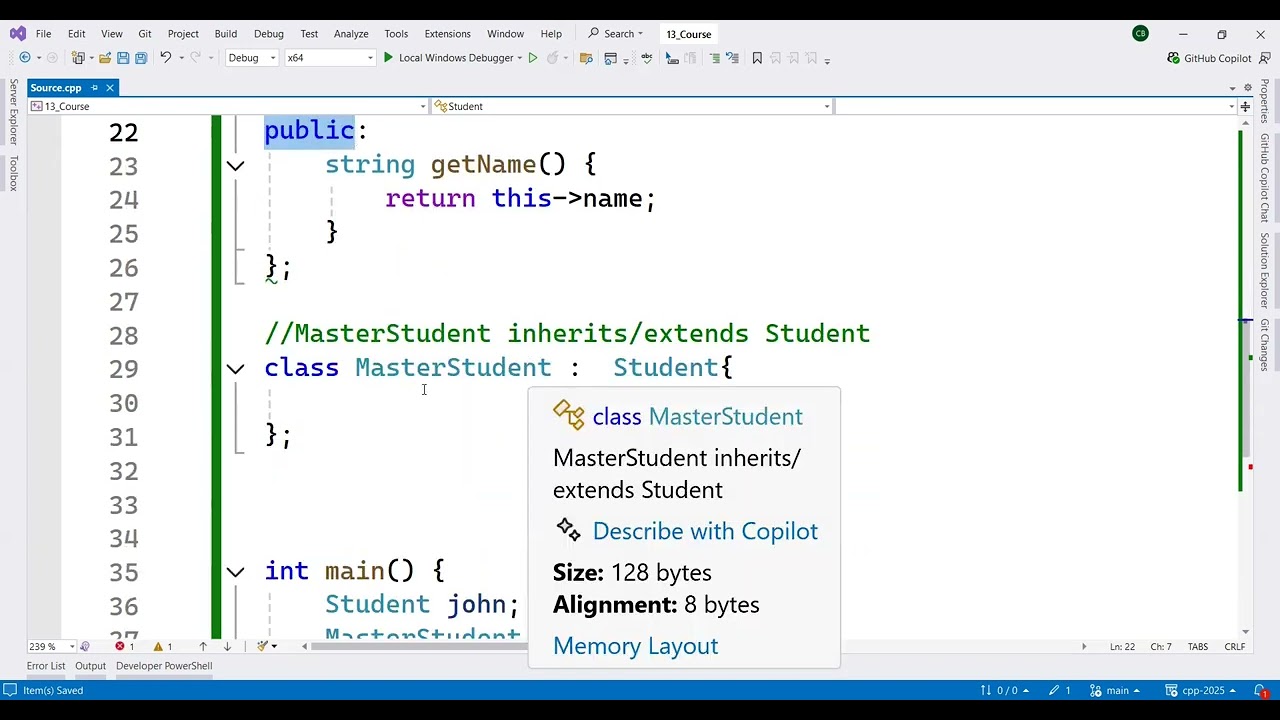Open the Git Changes side panel
Image resolution: width=1280 pixels, height=720 pixels.
pyautogui.click(x=1265, y=345)
